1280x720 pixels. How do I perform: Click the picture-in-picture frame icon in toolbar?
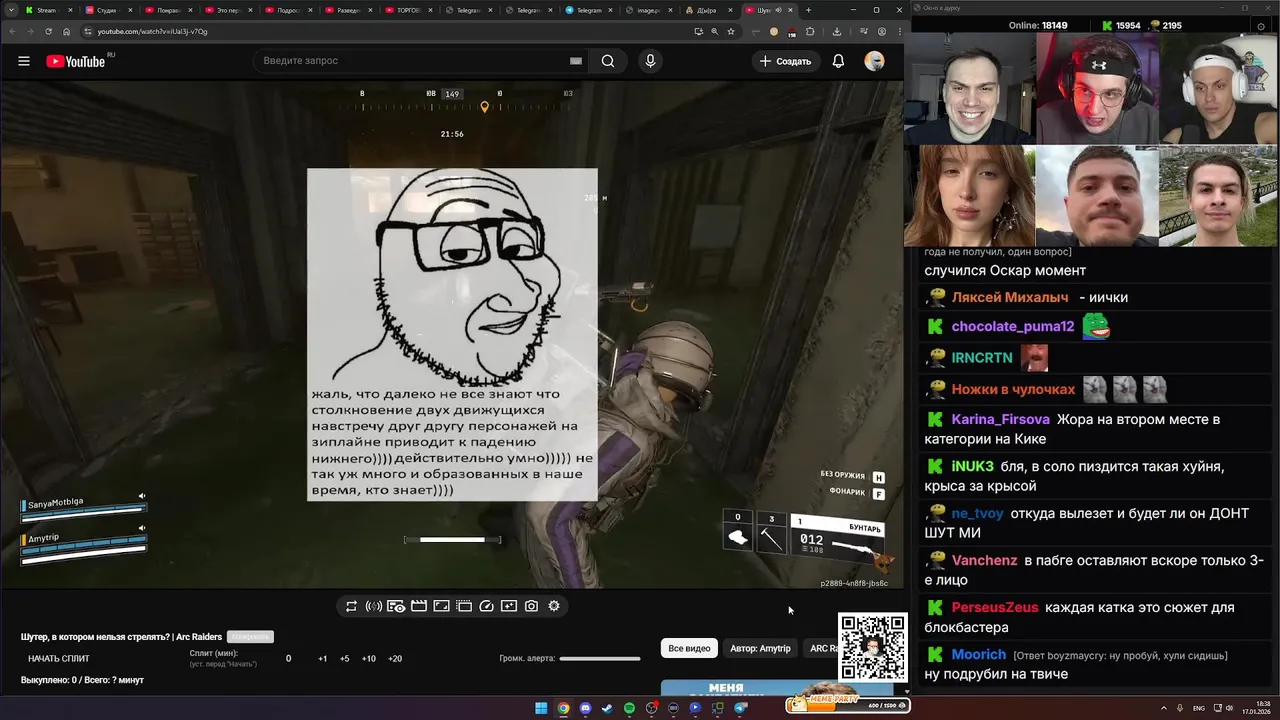[x=441, y=606]
